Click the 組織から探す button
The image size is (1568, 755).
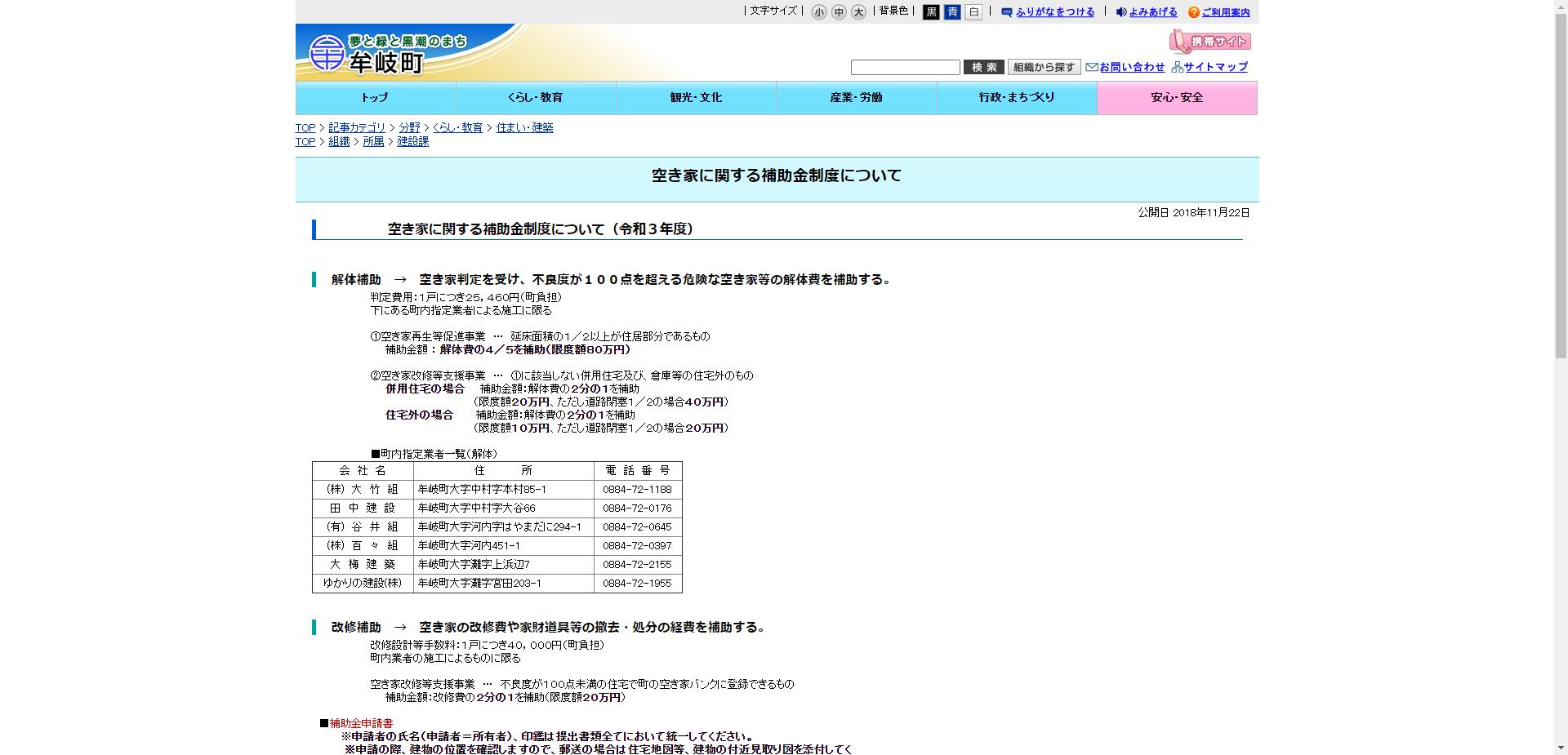pos(1043,66)
